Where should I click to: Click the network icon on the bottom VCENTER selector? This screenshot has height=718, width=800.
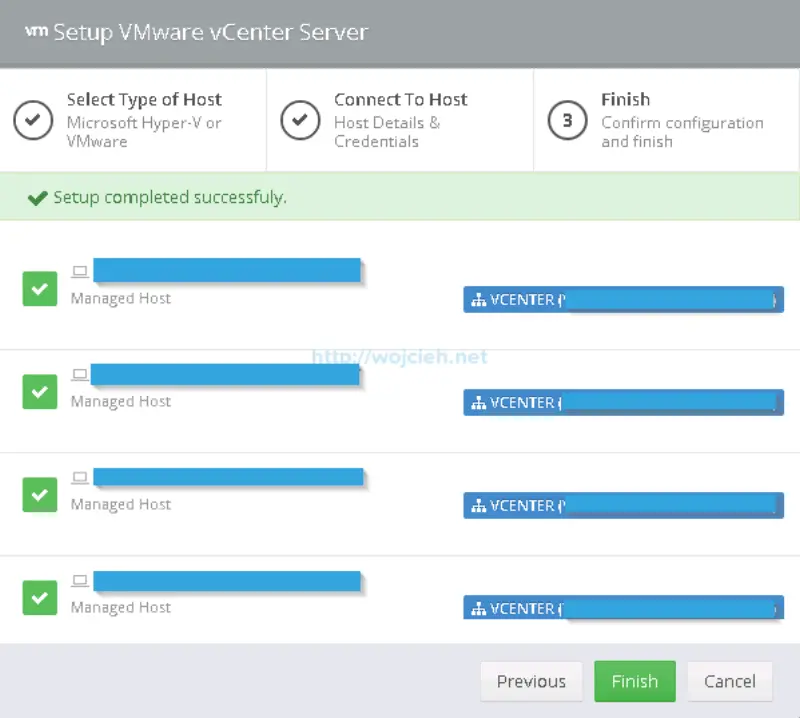click(x=478, y=608)
